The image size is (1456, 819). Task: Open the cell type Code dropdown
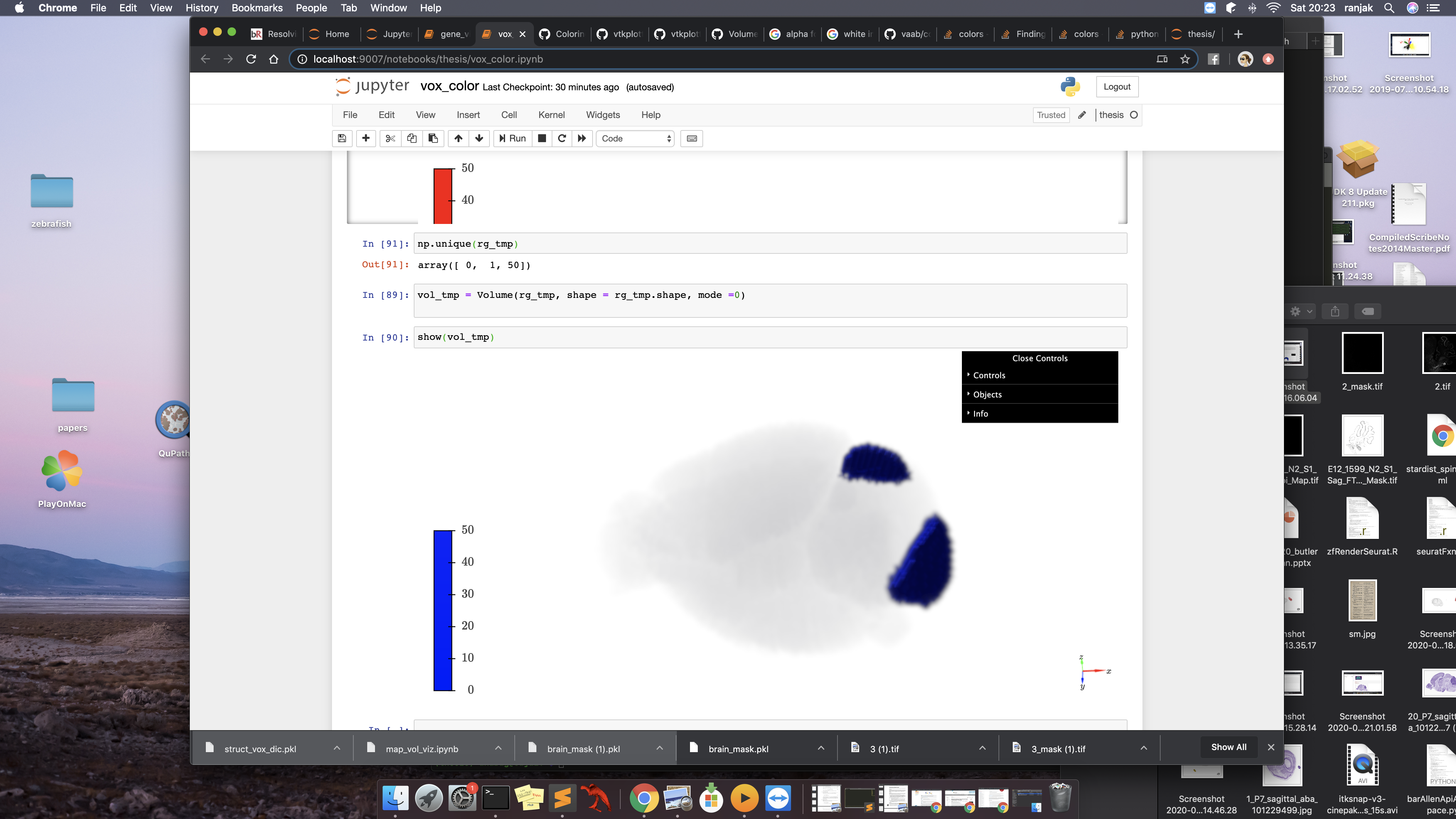click(635, 139)
